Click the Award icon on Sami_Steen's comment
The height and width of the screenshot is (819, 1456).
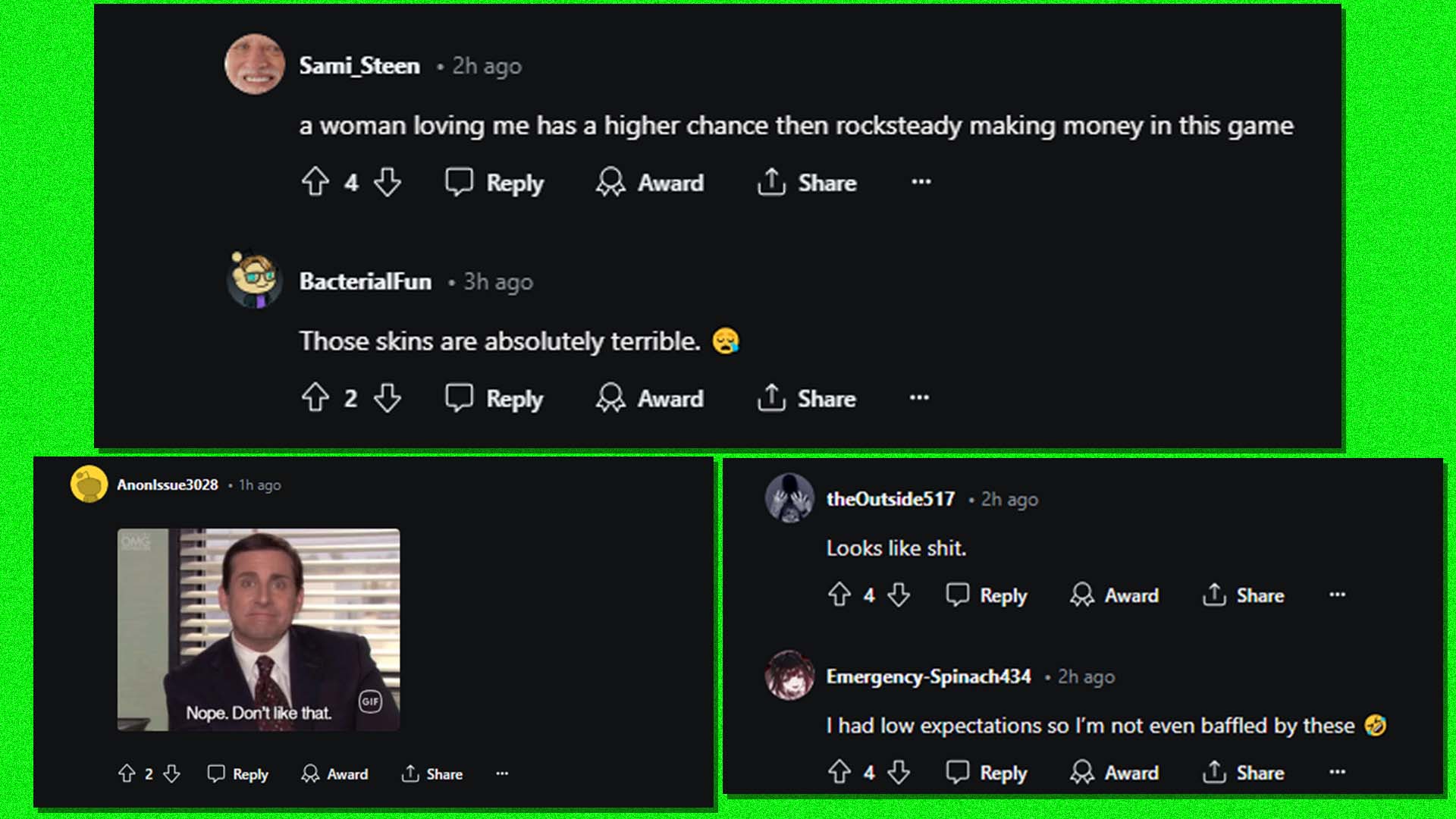pos(610,182)
